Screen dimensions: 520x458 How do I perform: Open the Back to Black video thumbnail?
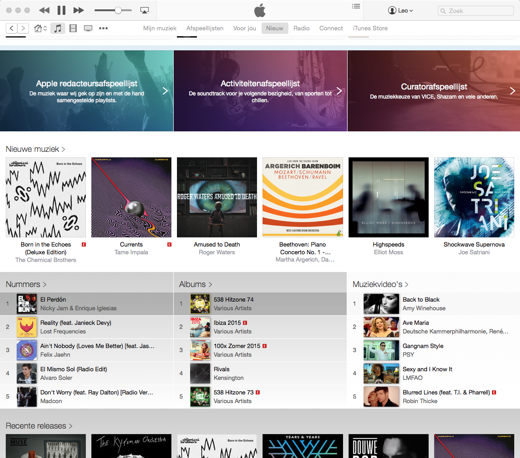click(x=381, y=304)
